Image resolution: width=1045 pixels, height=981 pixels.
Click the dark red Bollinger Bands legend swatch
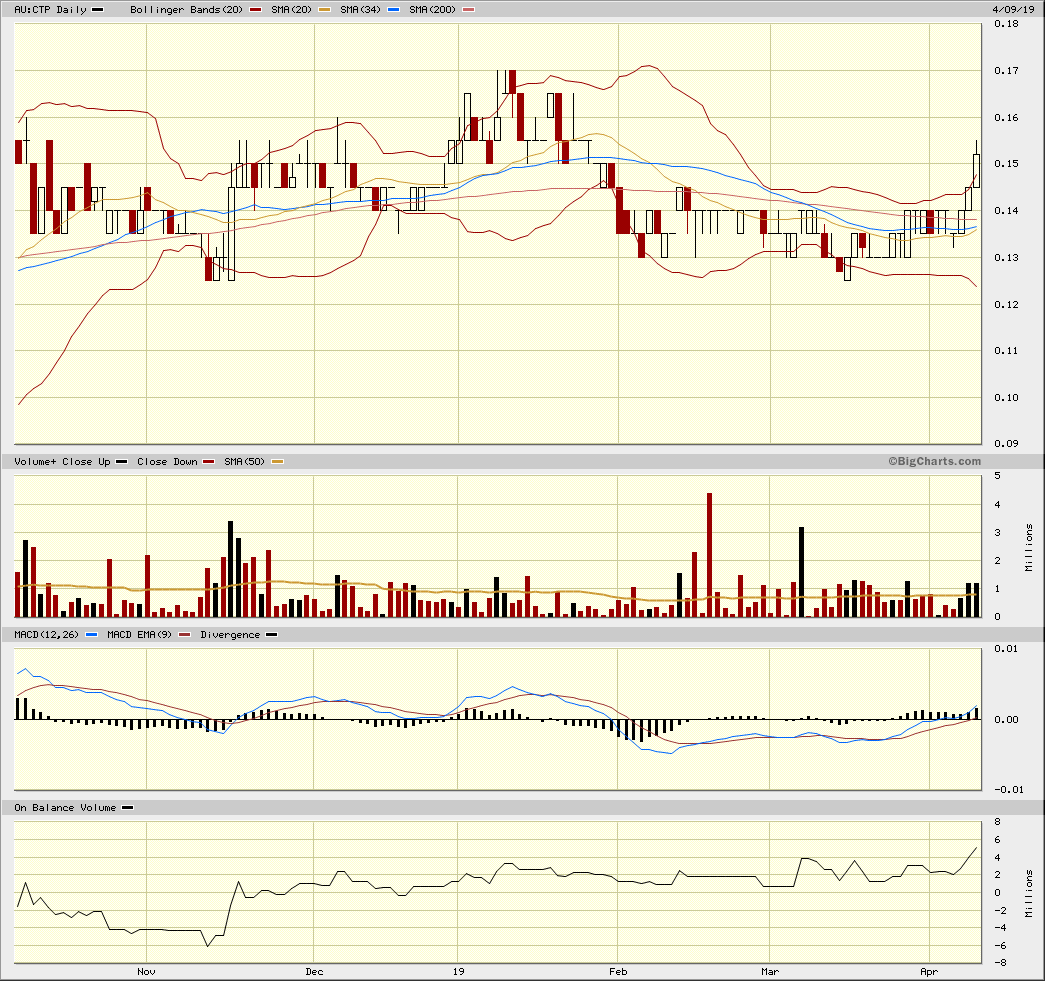255,9
